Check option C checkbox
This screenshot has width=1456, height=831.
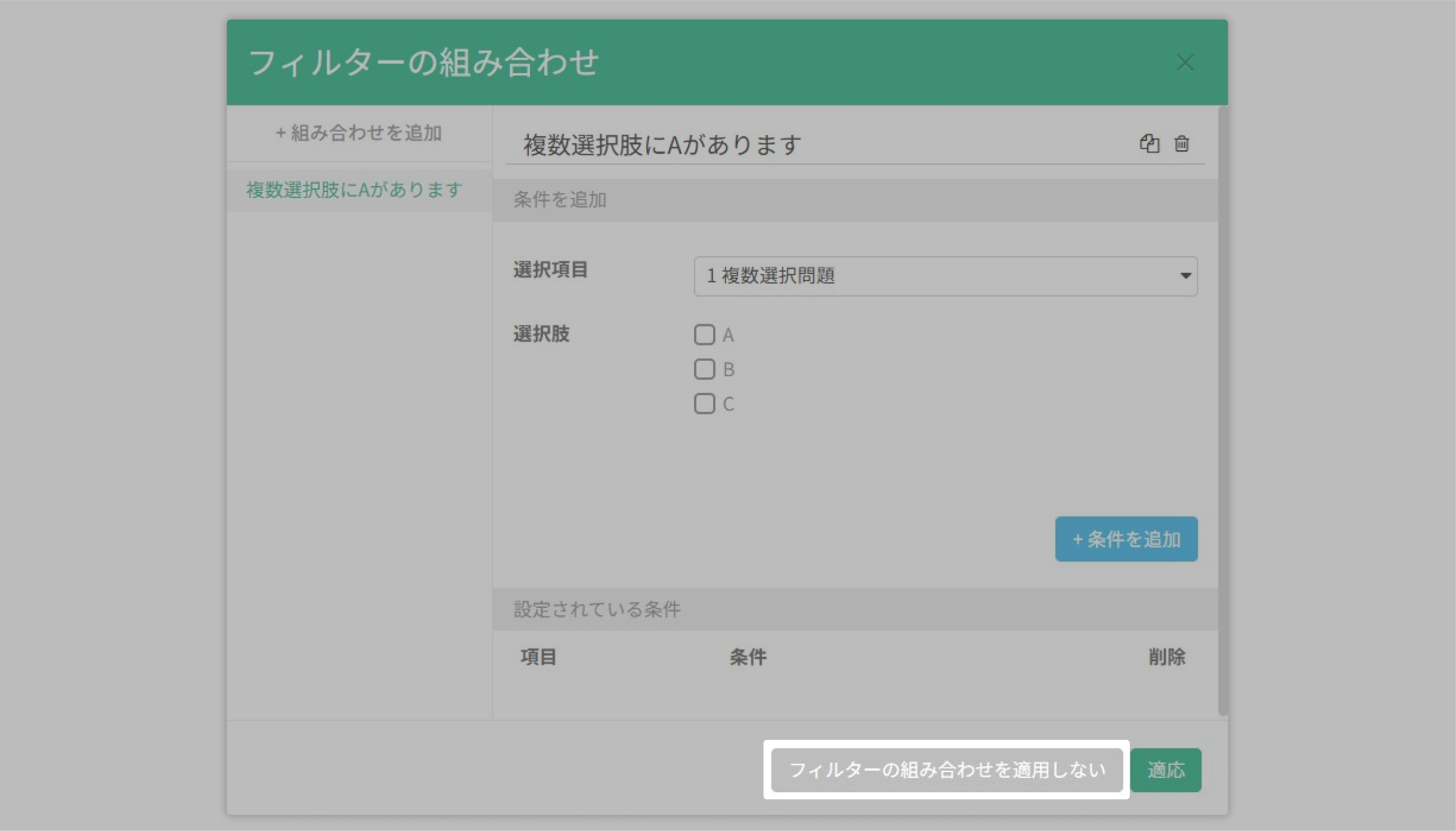704,404
